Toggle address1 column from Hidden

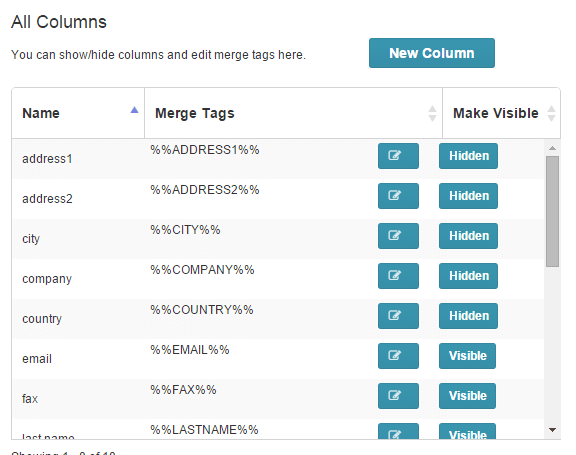click(x=468, y=156)
